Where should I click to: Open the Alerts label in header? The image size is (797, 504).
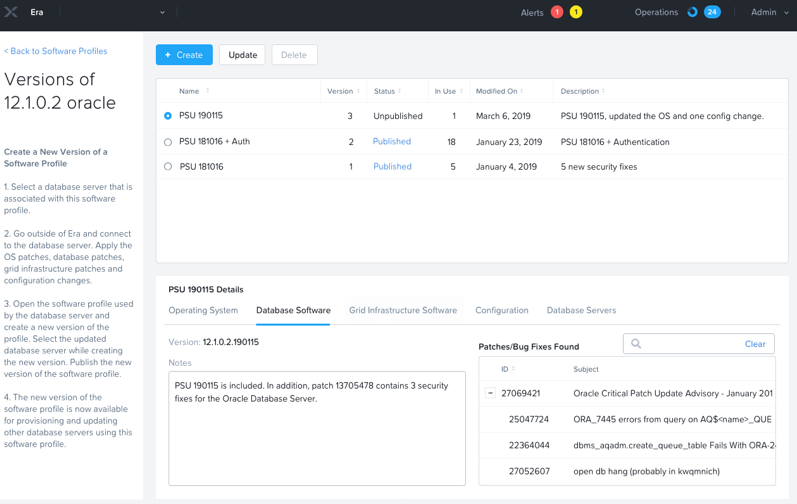coord(532,13)
